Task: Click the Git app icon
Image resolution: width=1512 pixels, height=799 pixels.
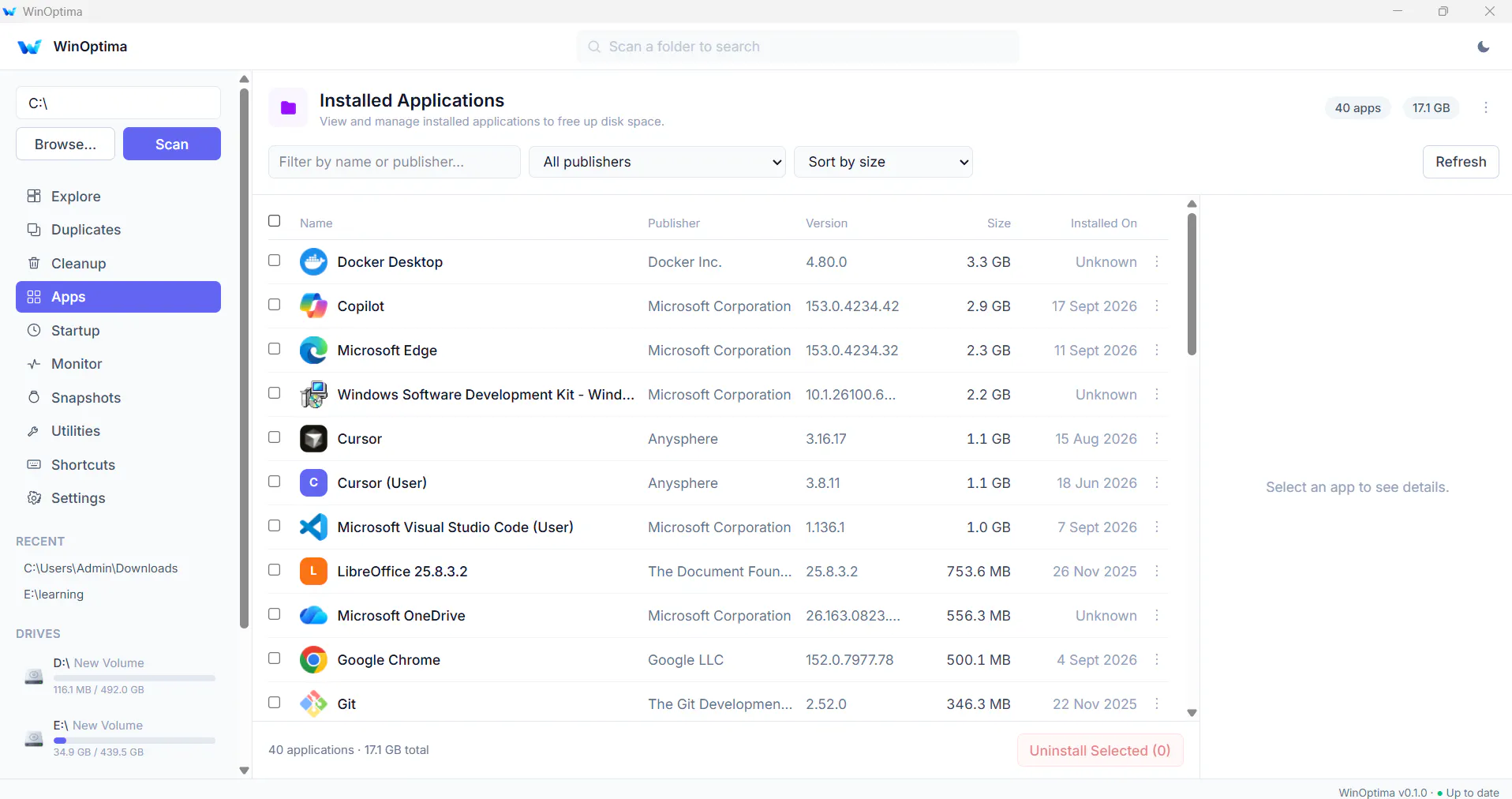Action: [x=313, y=703]
